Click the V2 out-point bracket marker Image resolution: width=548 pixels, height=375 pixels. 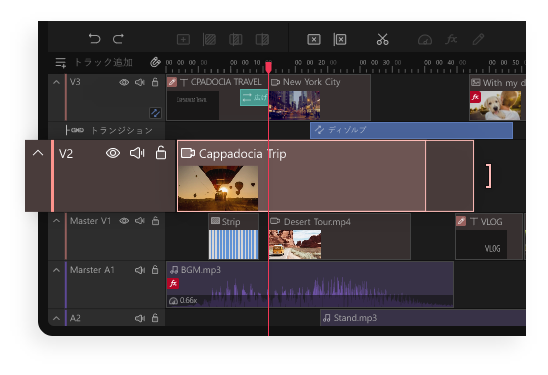point(489,176)
